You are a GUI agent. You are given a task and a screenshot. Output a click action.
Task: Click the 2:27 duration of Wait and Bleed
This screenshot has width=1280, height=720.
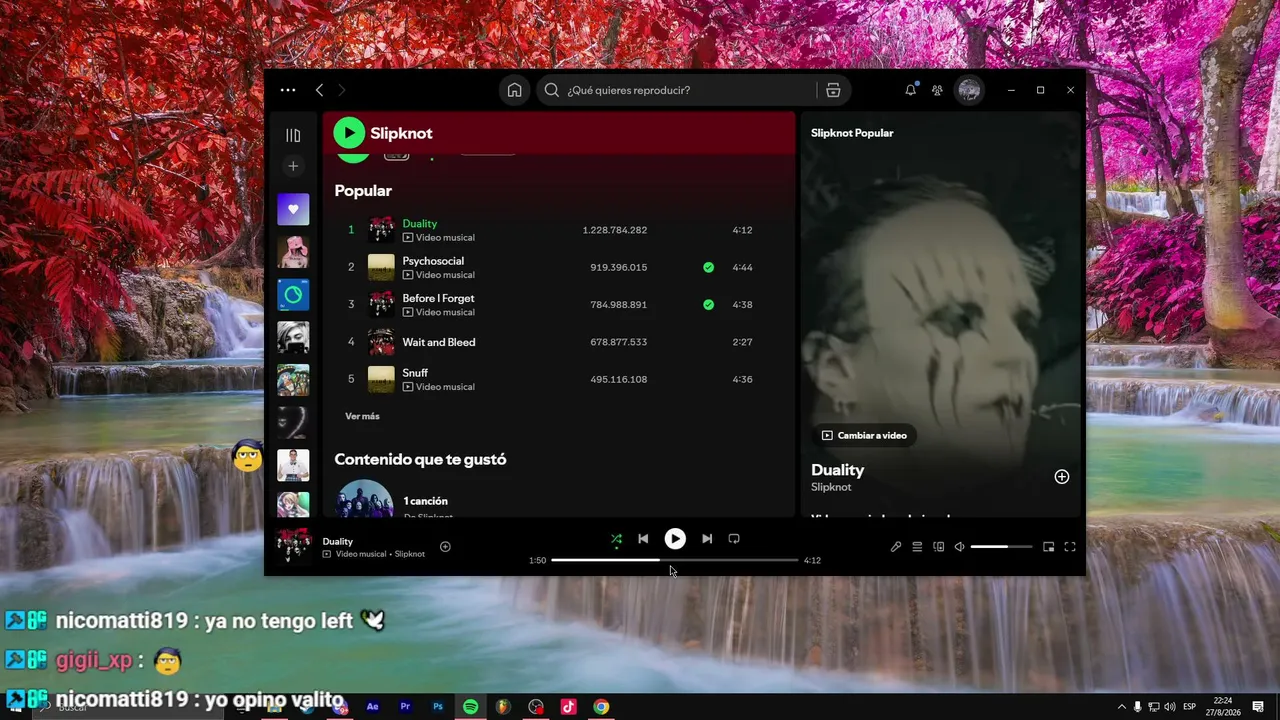click(742, 342)
